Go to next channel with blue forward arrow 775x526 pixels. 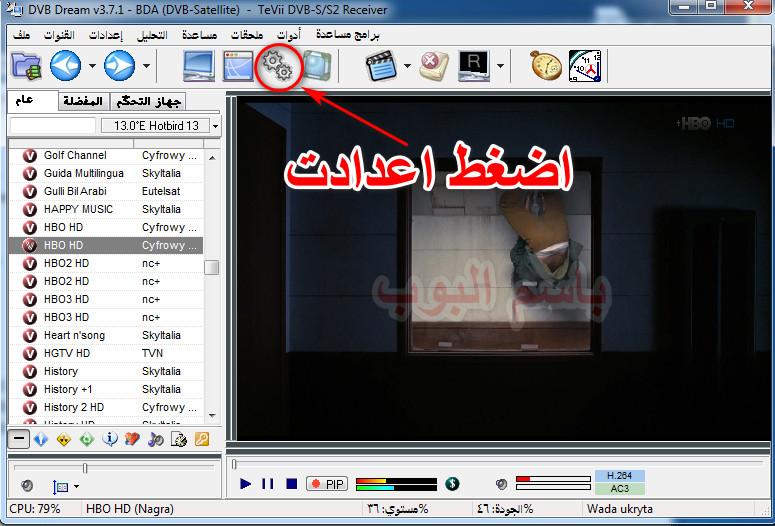120,65
